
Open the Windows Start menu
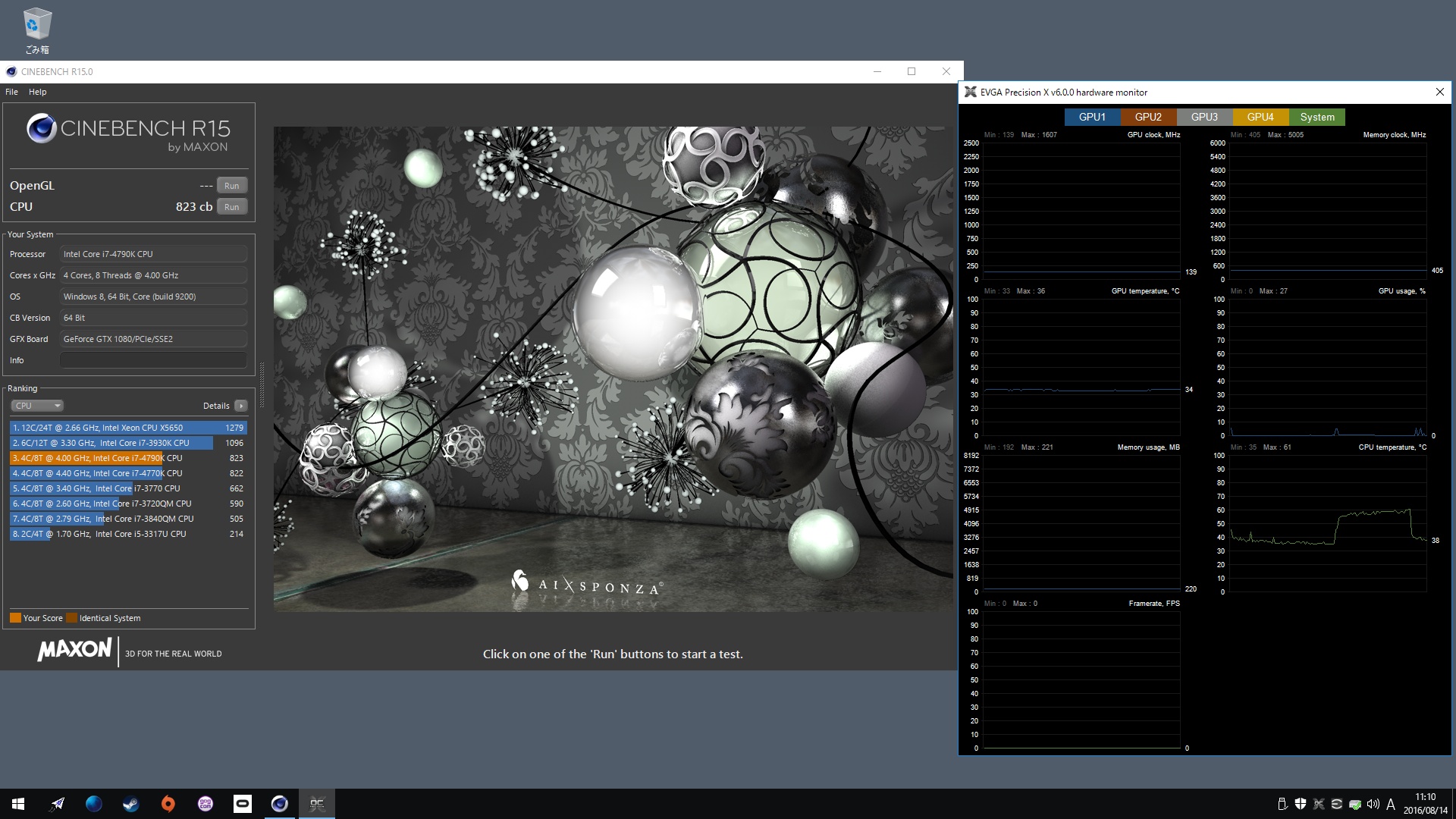pos(18,804)
